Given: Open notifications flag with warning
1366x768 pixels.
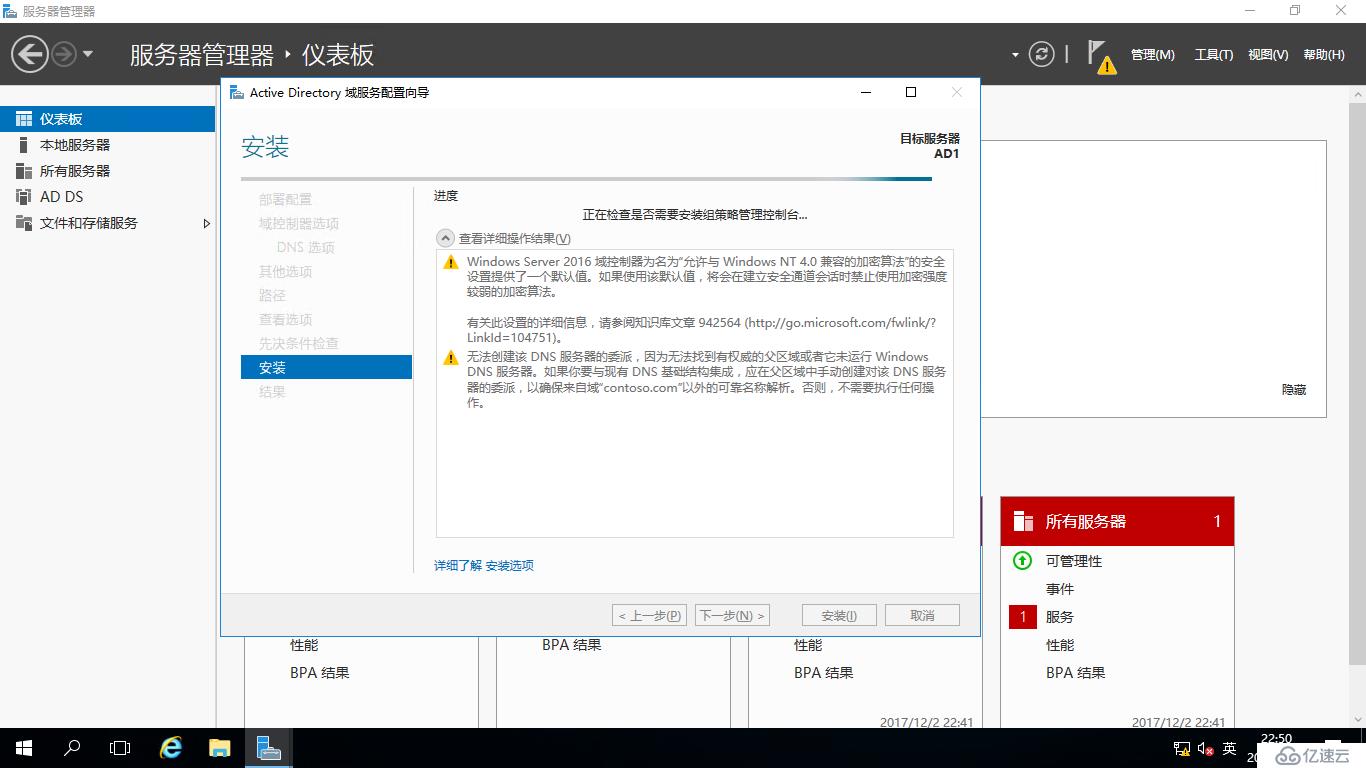Looking at the screenshot, I should pos(1102,56).
